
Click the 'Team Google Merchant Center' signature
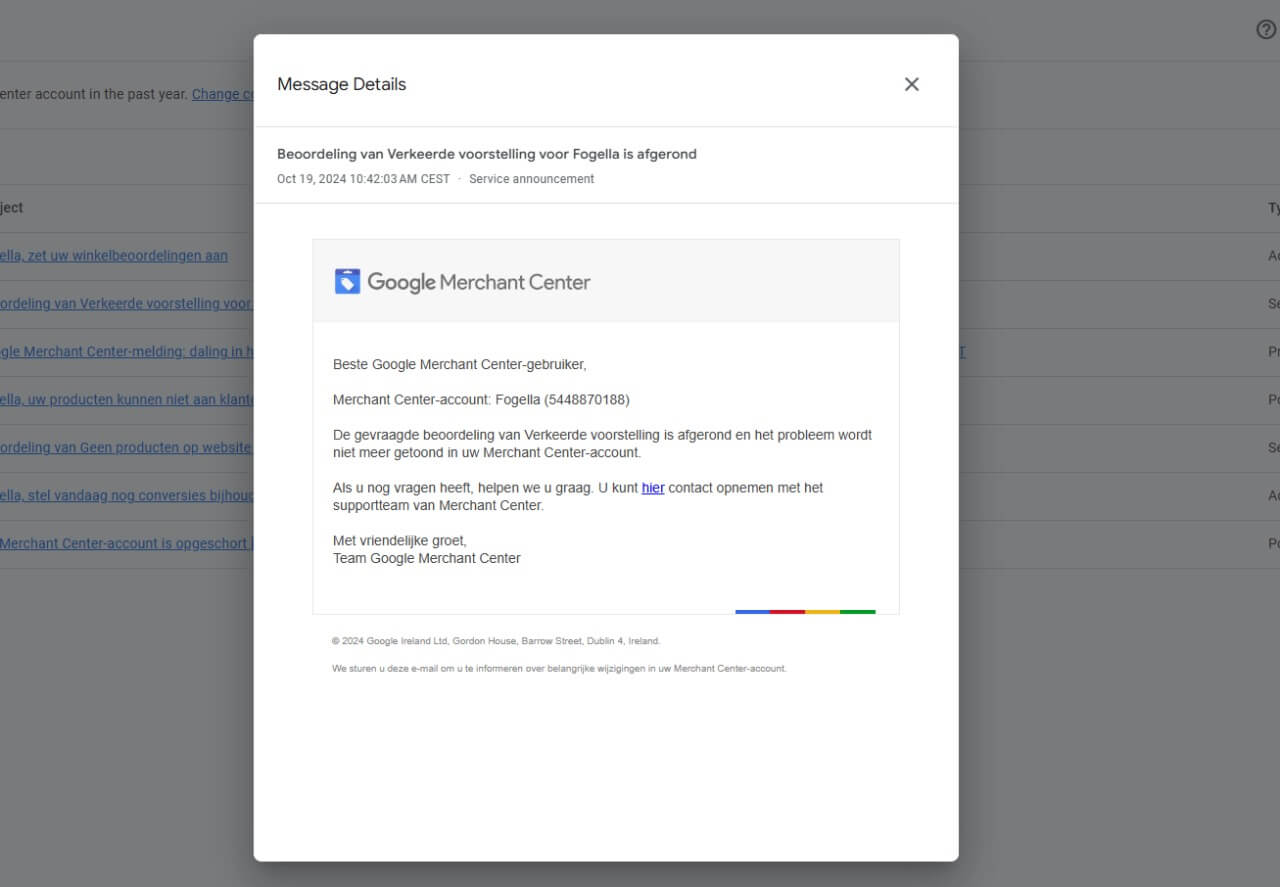[427, 558]
